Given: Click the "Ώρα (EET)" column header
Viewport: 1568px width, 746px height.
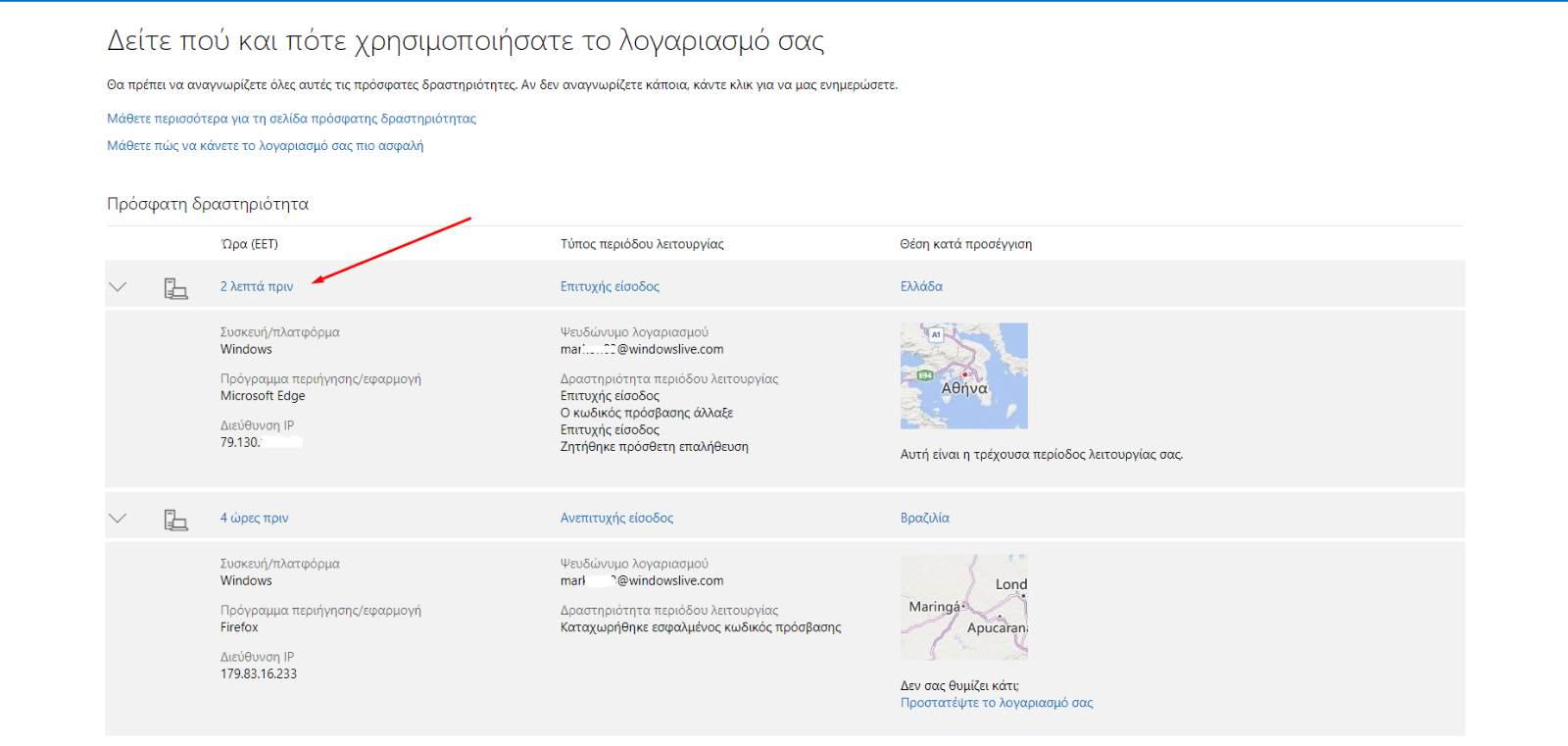Looking at the screenshot, I should click(249, 244).
